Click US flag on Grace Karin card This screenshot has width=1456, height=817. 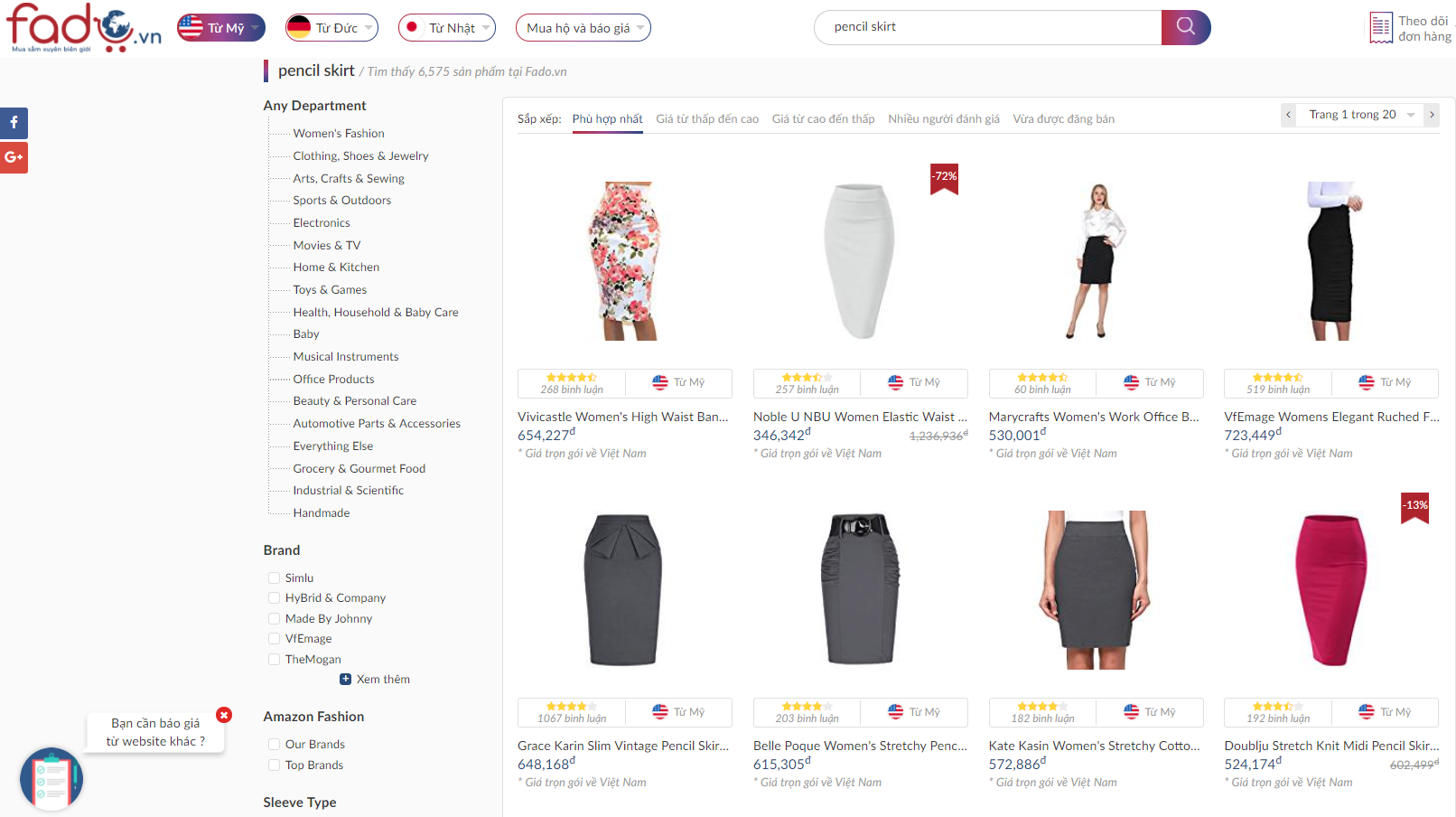click(660, 712)
